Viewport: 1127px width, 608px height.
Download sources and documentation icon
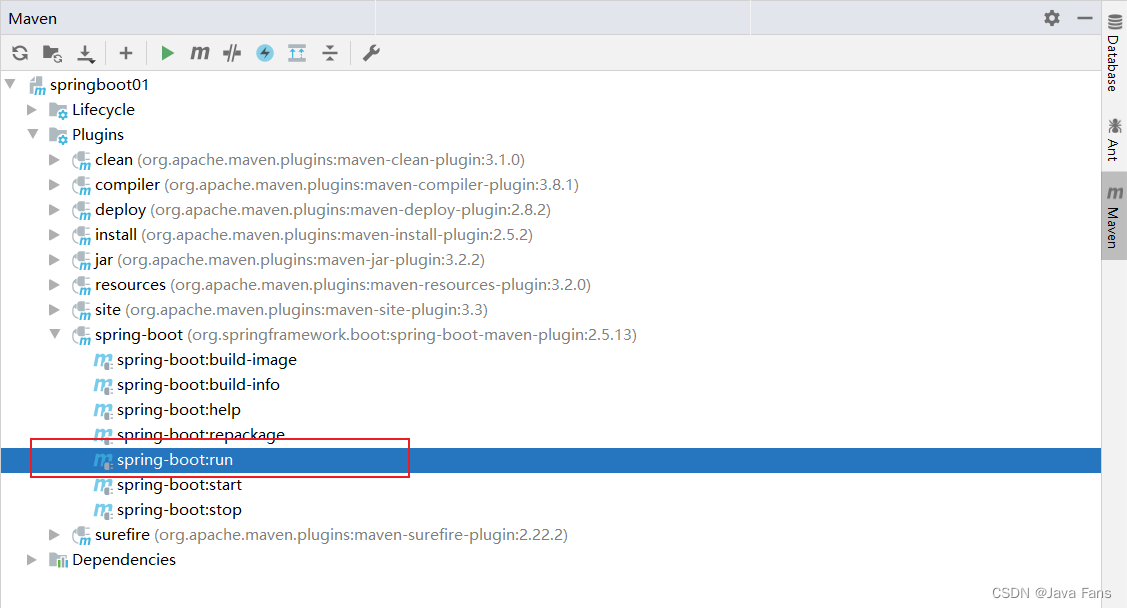point(86,53)
